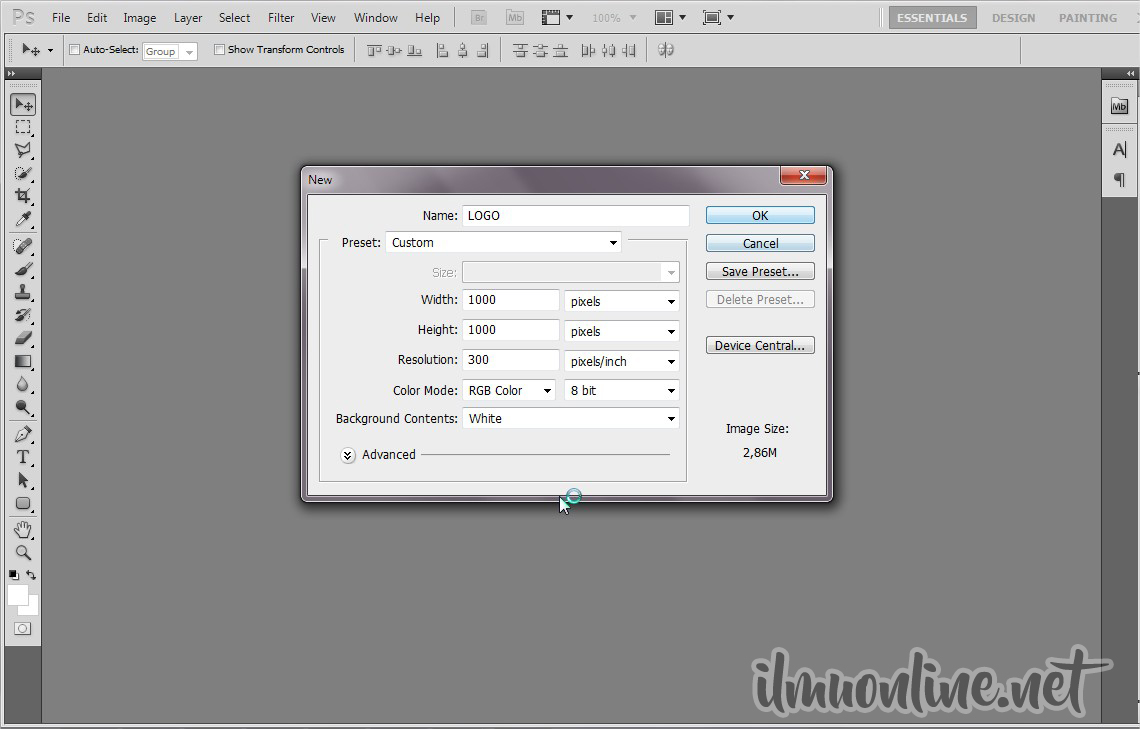
Task: Open the Background Contents dropdown
Action: (x=570, y=419)
